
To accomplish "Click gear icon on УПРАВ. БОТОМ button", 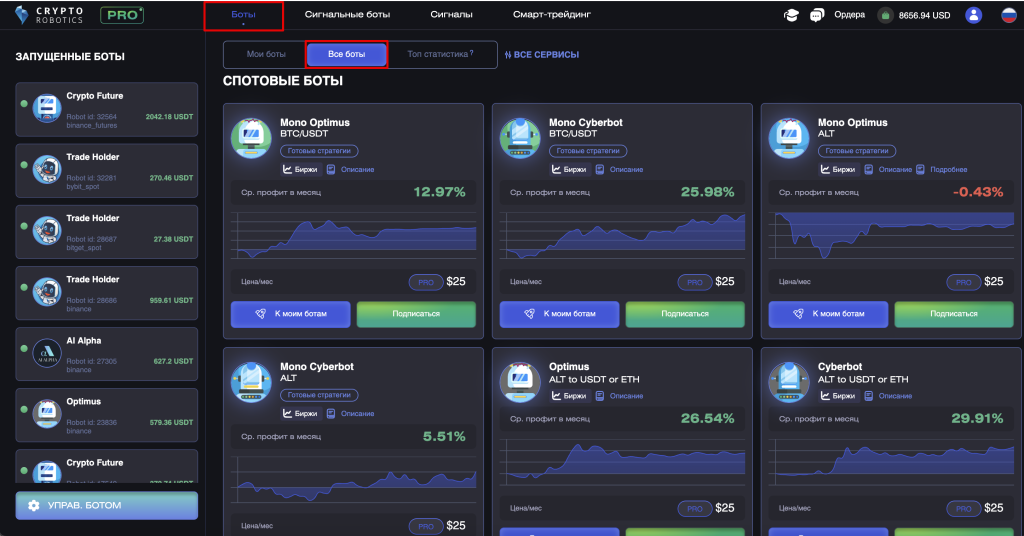I will (x=34, y=505).
